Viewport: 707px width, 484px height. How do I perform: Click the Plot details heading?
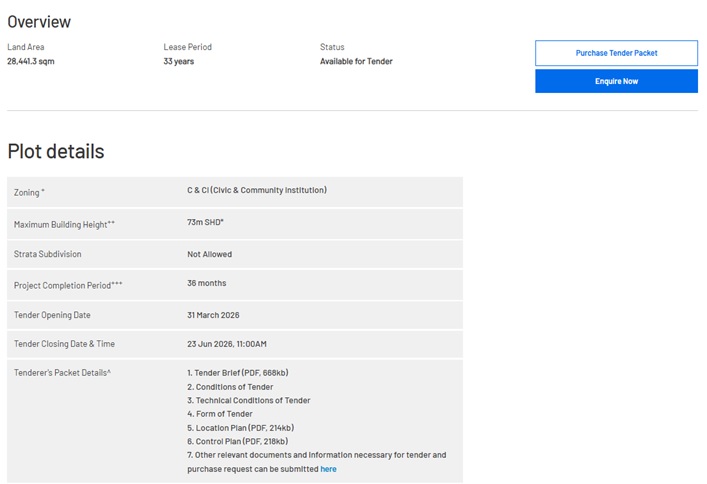coord(56,152)
